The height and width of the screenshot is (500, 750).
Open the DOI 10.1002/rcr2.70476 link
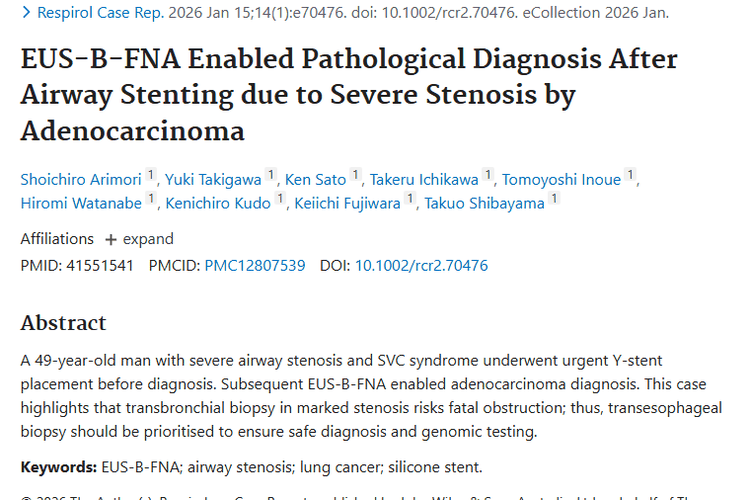click(x=421, y=265)
